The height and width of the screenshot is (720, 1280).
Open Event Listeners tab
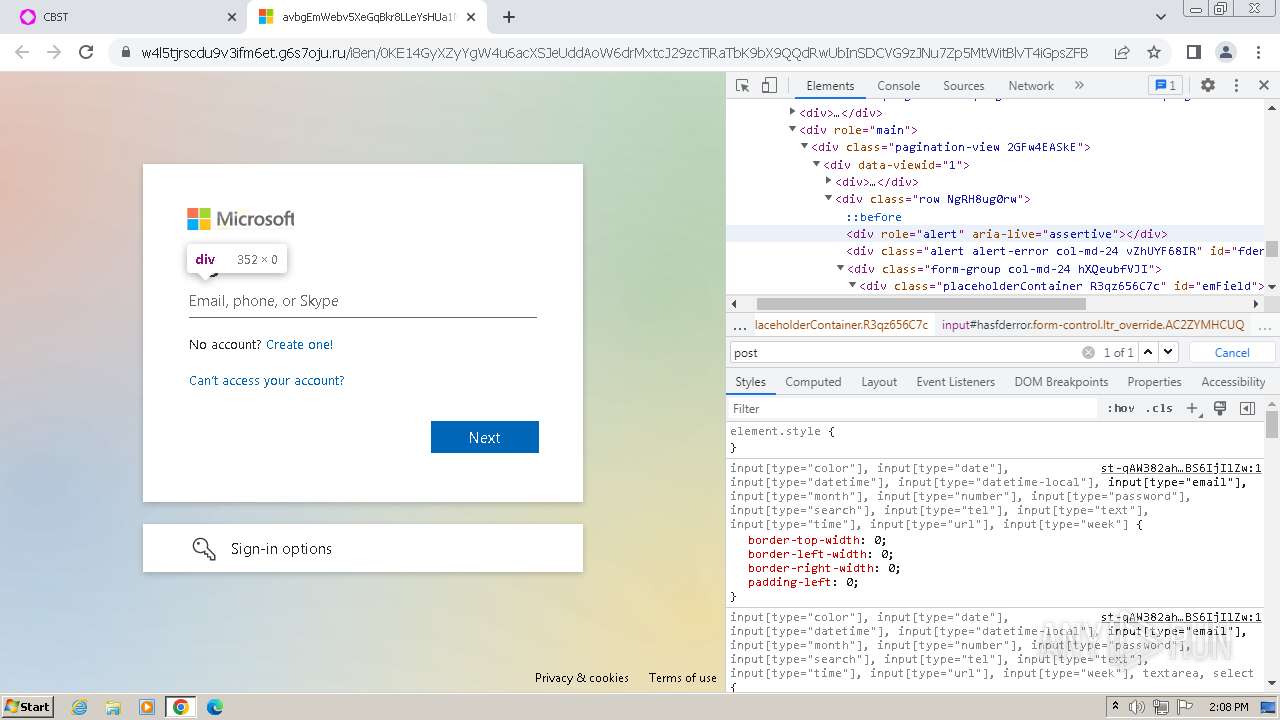[x=955, y=382]
